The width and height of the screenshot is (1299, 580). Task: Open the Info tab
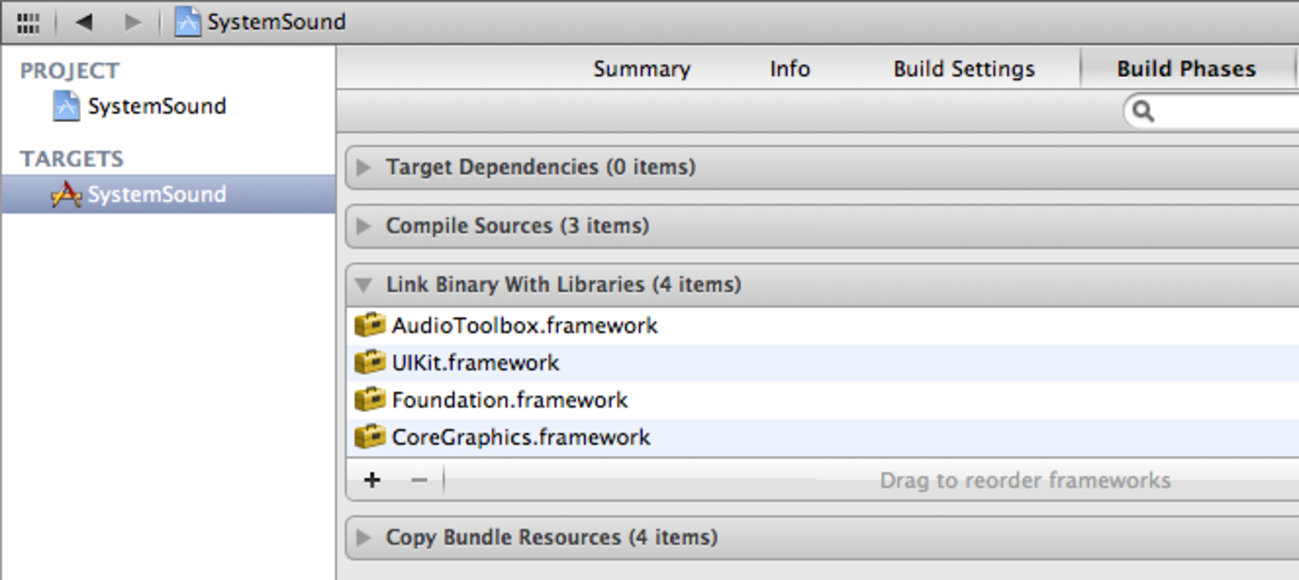(789, 69)
